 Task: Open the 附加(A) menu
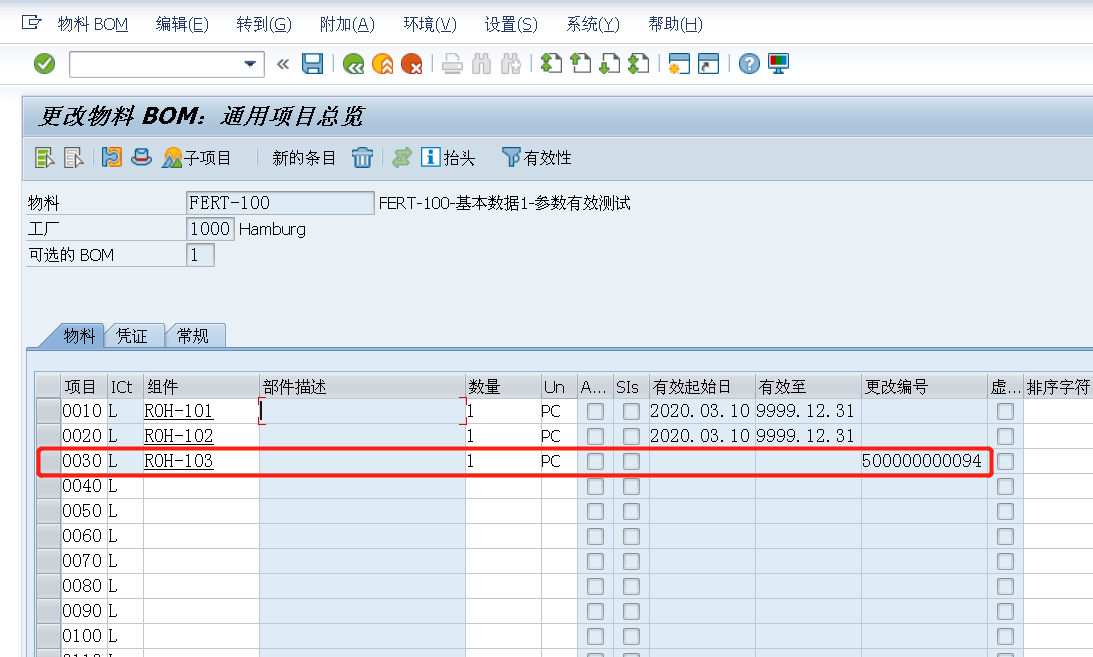347,24
